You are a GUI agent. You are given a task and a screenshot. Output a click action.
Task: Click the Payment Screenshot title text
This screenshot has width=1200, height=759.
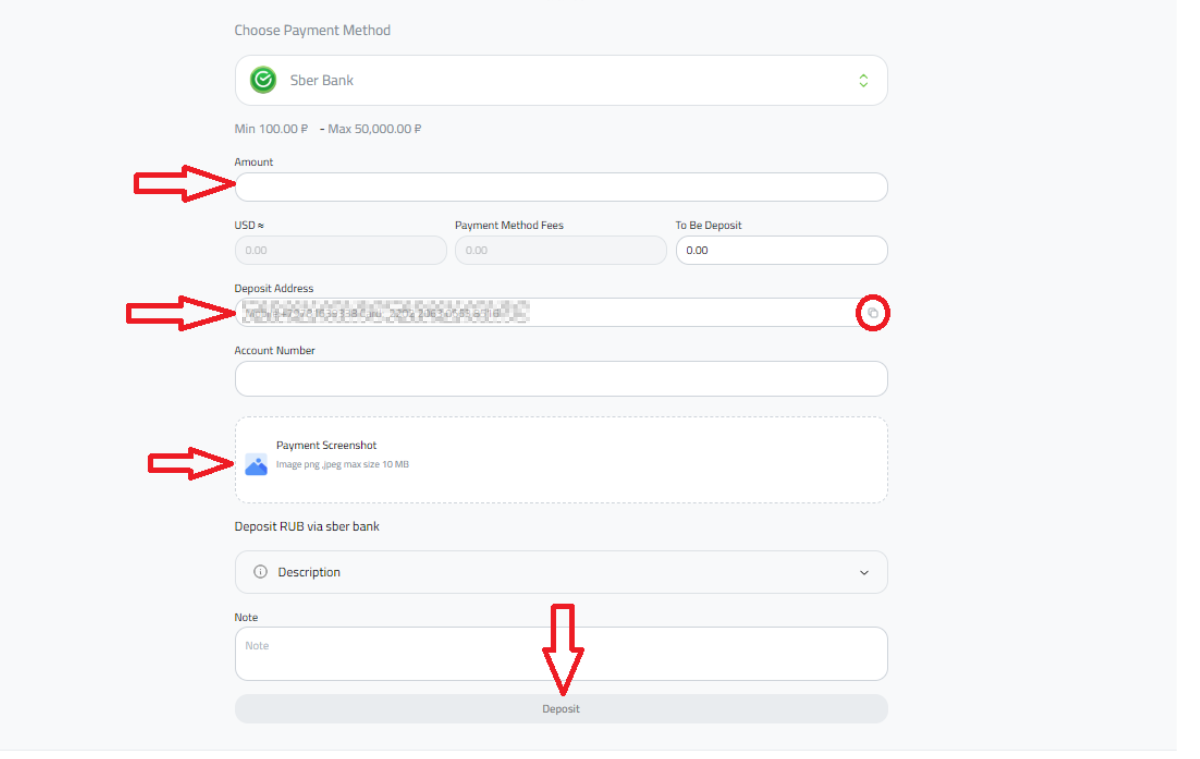pyautogui.click(x=326, y=445)
